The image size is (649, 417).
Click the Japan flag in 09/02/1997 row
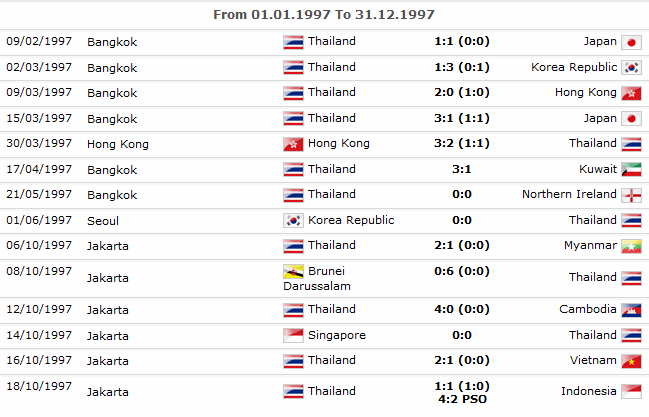[x=631, y=42]
